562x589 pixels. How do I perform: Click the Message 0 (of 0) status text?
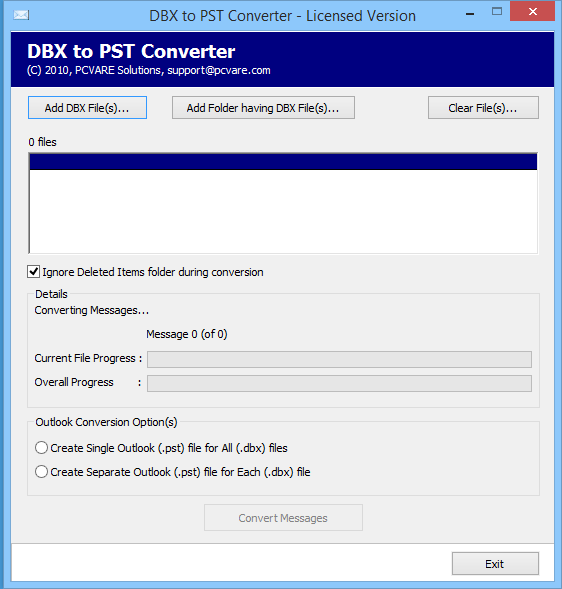click(x=187, y=334)
